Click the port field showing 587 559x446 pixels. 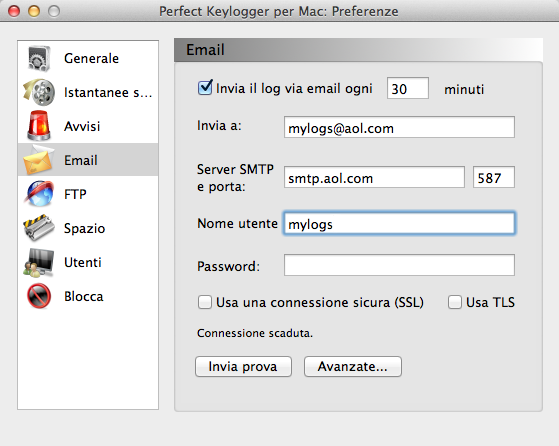pos(494,177)
